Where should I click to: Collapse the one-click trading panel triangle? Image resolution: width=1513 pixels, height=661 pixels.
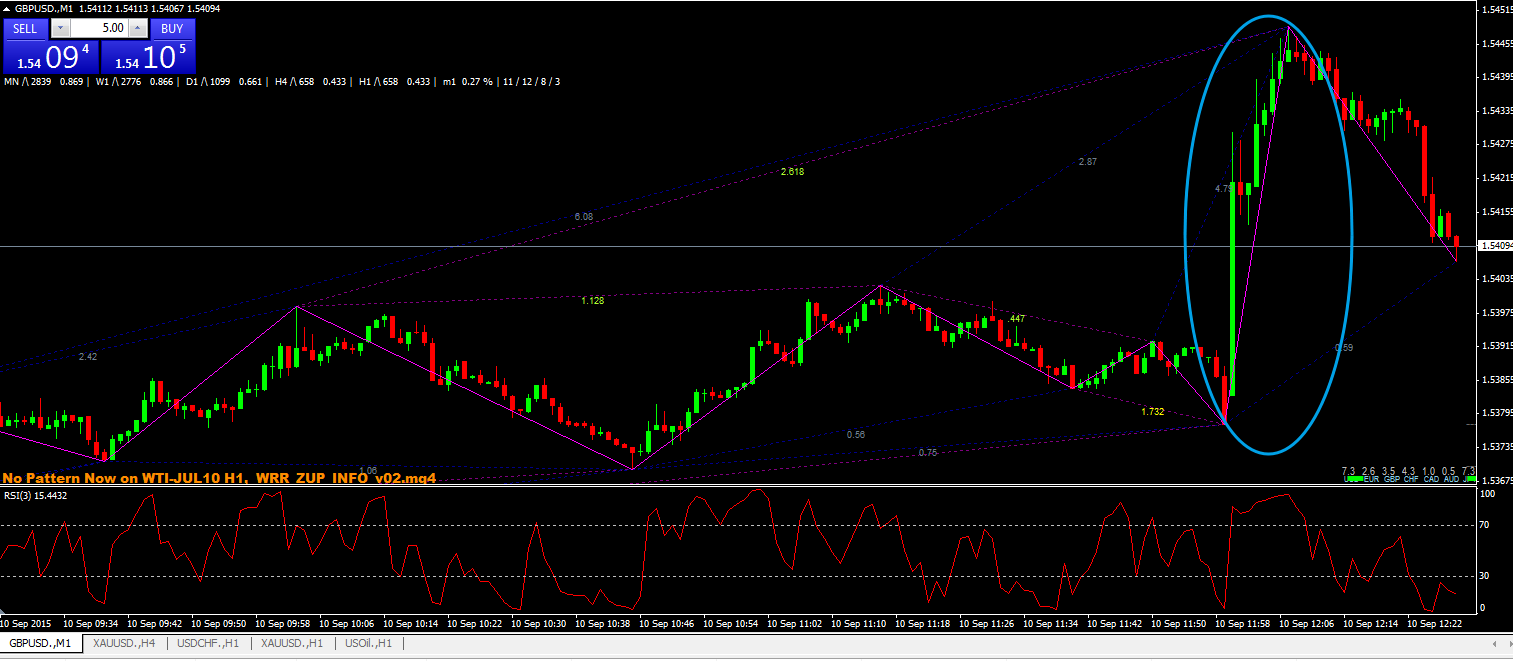7,8
